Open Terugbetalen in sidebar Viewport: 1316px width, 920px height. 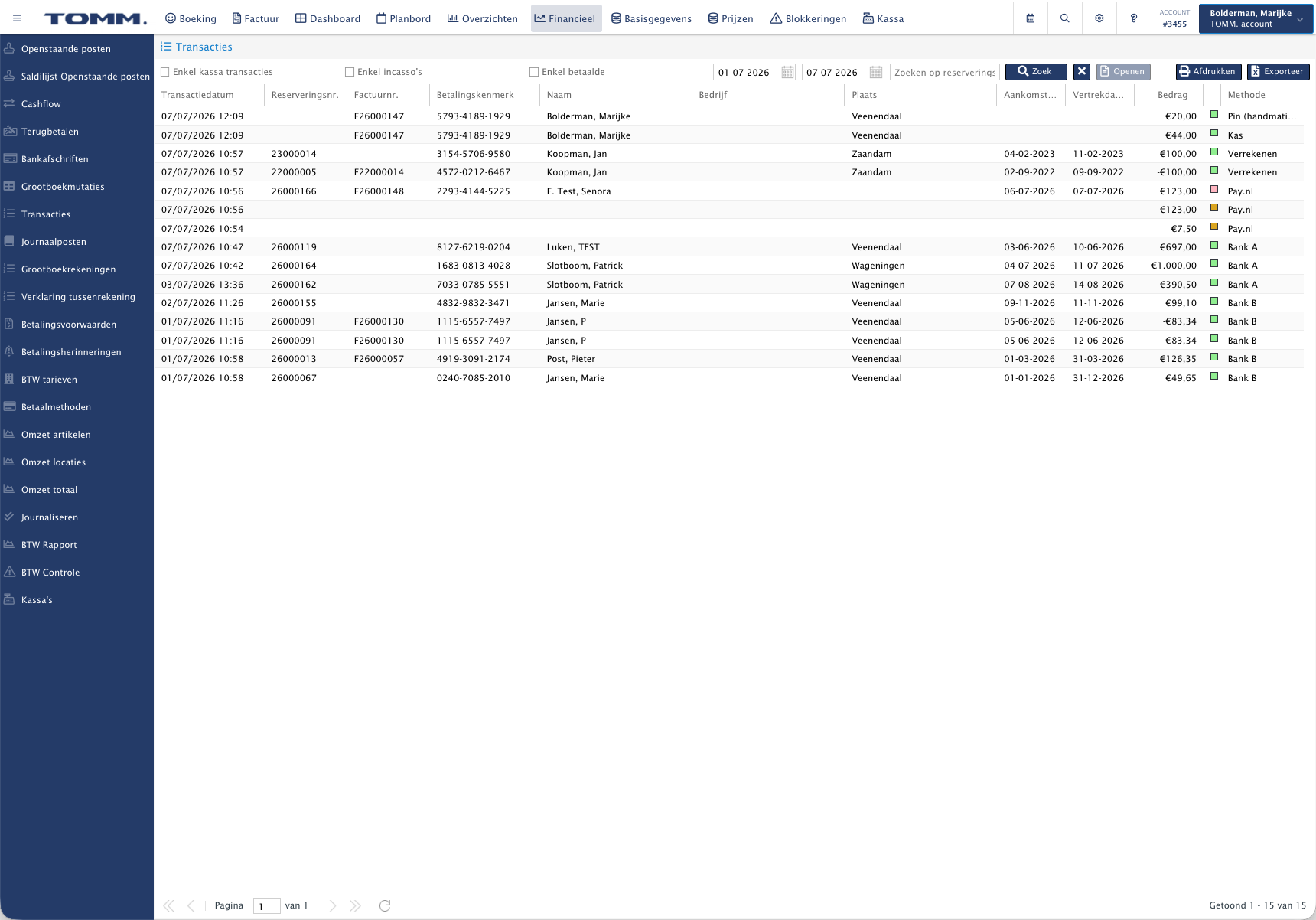click(x=77, y=132)
